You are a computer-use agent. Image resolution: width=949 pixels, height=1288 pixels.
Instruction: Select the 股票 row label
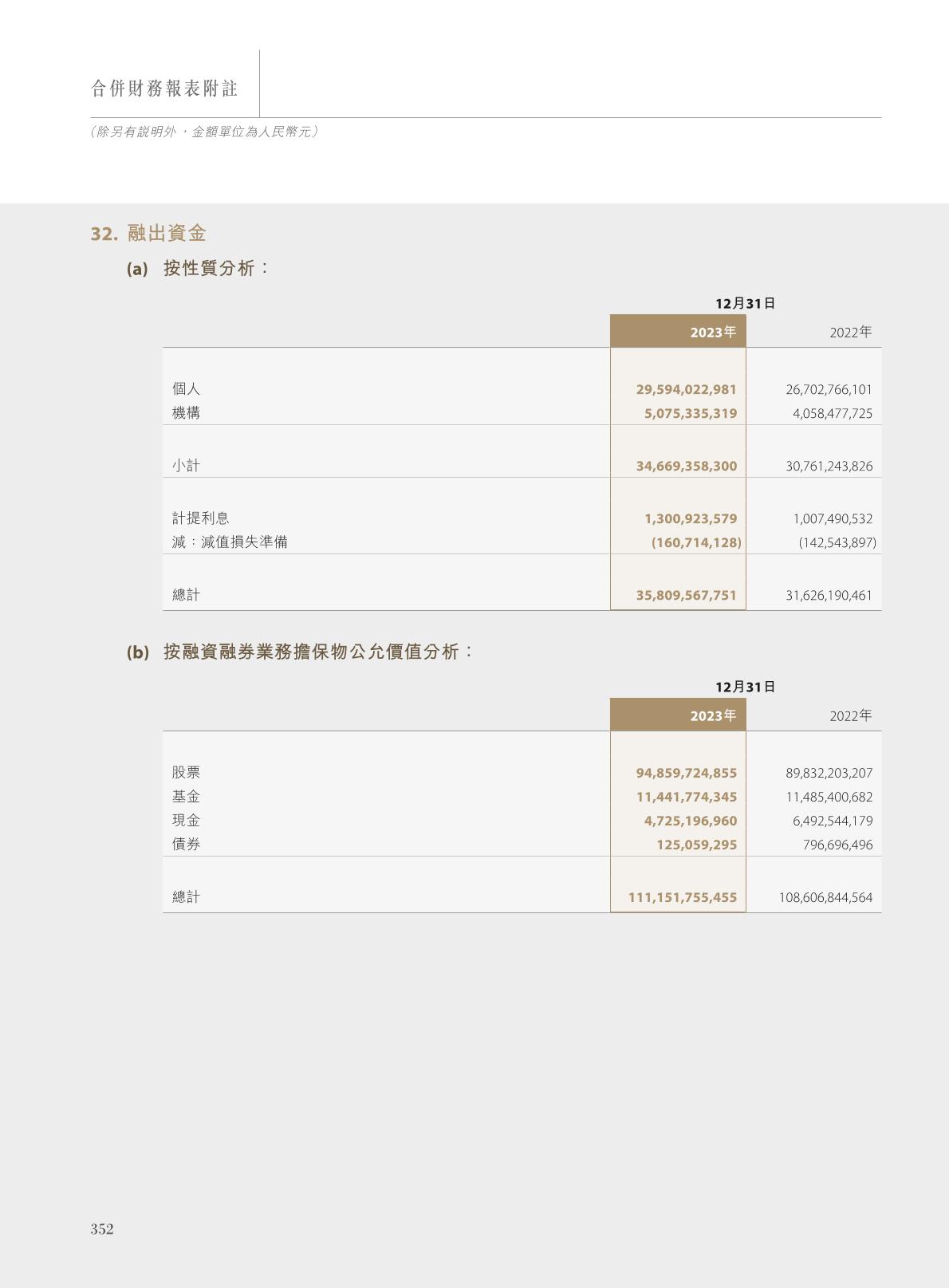(186, 773)
